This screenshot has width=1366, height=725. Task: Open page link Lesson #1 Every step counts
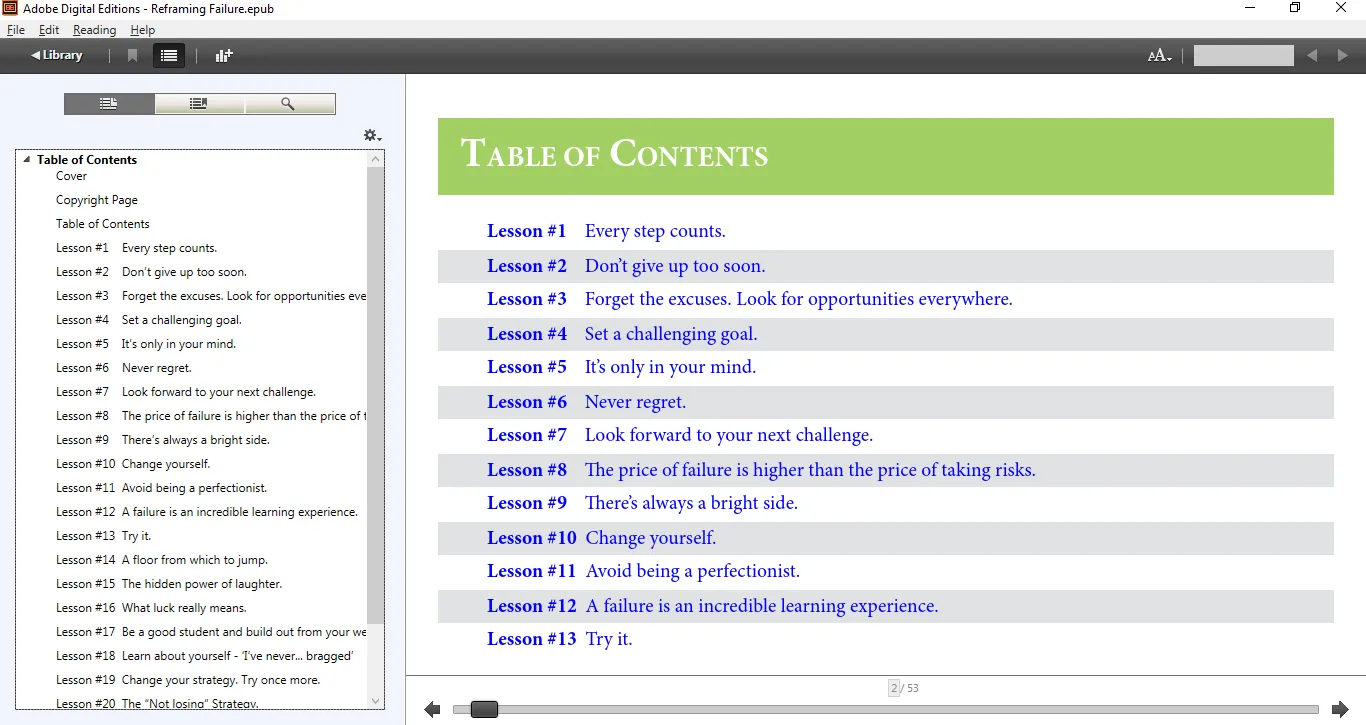606,231
